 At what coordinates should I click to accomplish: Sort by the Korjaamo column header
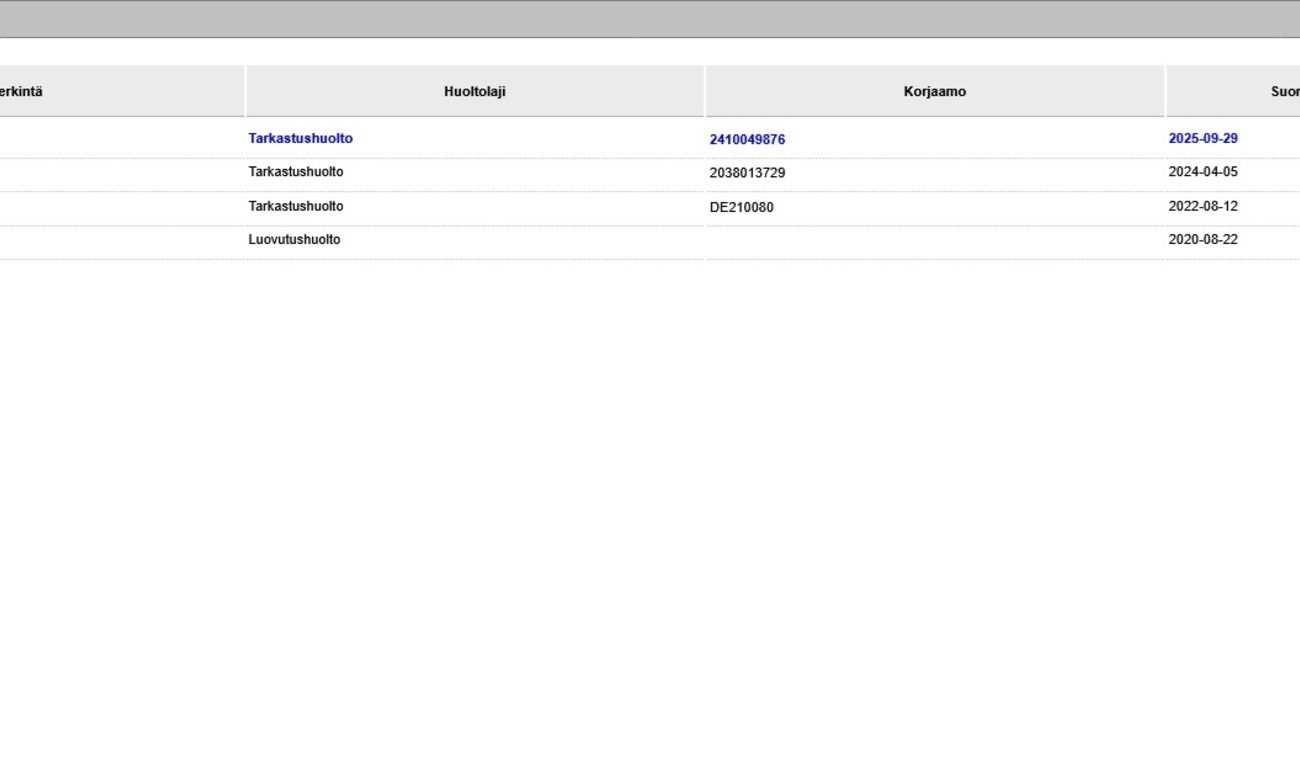coord(934,91)
